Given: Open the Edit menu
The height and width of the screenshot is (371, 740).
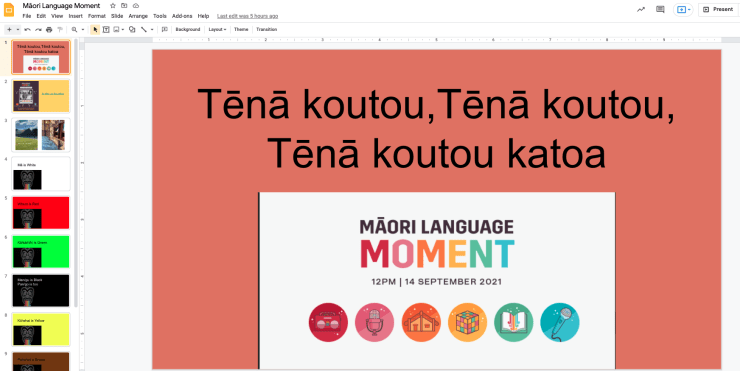Looking at the screenshot, I should 42,16.
